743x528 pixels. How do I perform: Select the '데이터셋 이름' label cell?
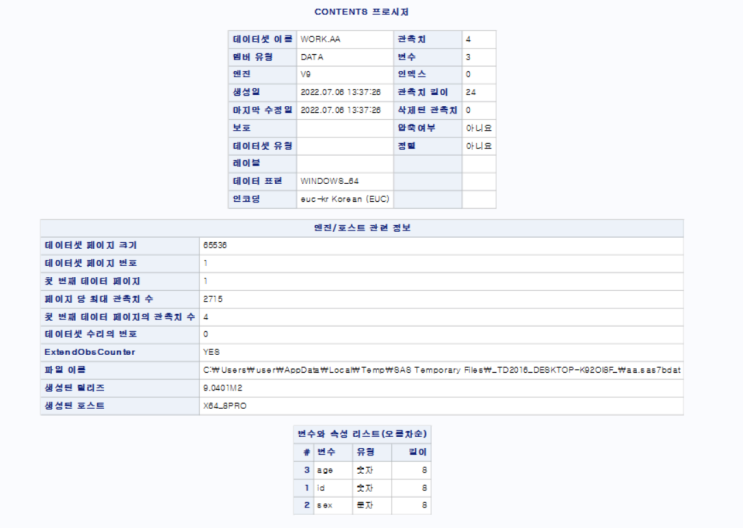(263, 39)
